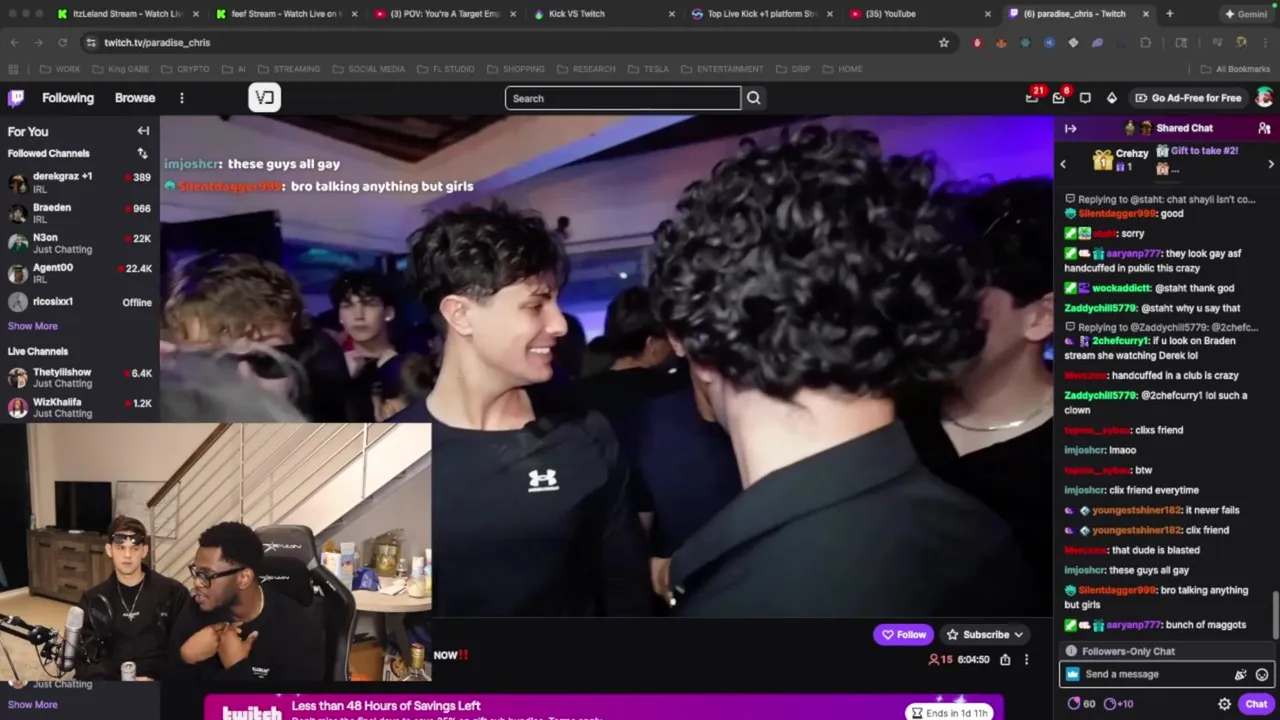
Task: Open the Gift to take #2 link
Action: pyautogui.click(x=1204, y=151)
